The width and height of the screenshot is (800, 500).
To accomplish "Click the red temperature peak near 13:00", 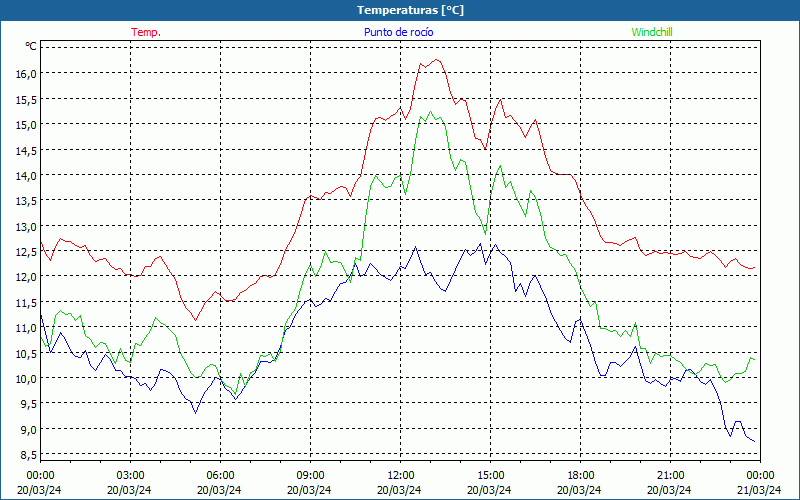I will point(437,60).
